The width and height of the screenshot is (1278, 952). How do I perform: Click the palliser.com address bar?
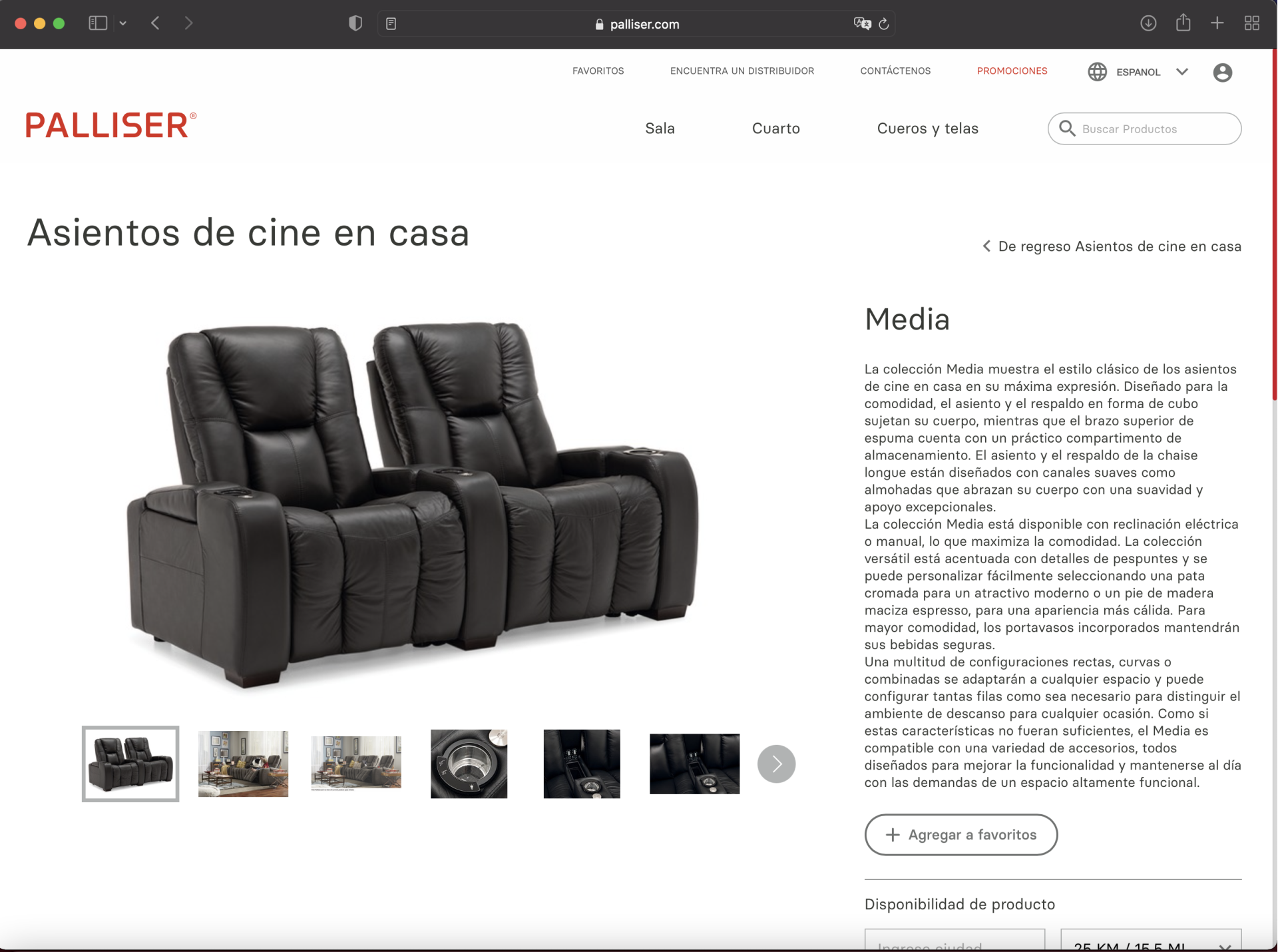coord(636,24)
